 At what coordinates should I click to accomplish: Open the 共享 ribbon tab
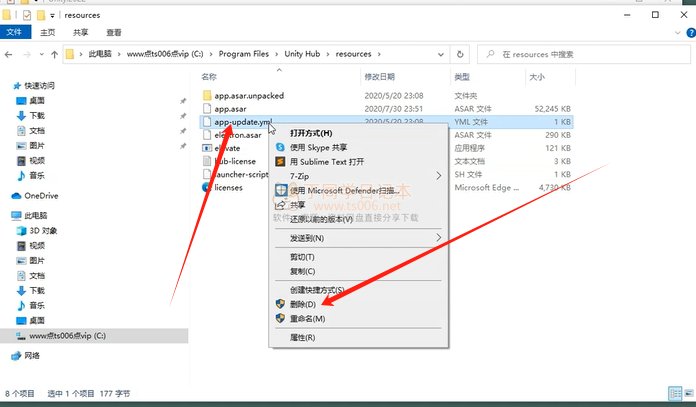[x=80, y=32]
